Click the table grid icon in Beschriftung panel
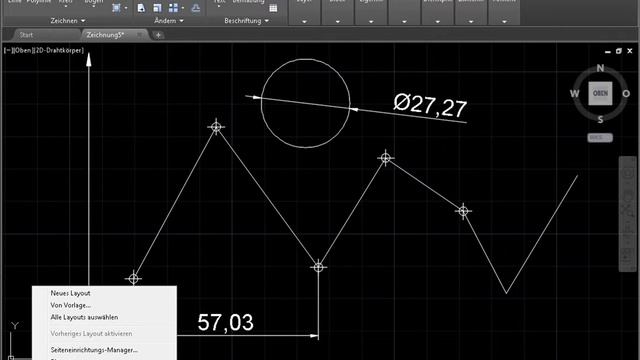The height and width of the screenshot is (360, 640). (x=273, y=8)
